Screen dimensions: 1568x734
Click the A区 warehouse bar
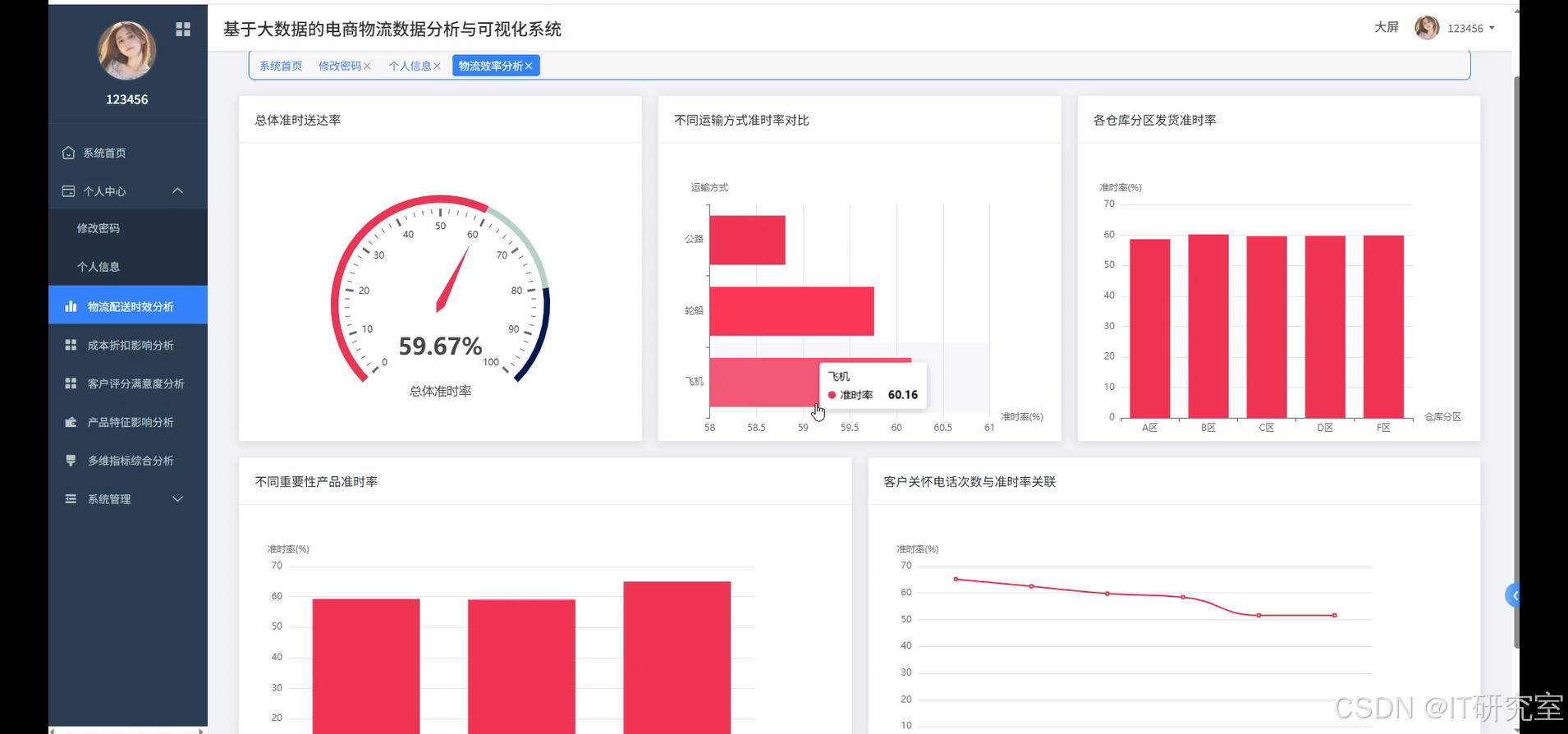point(1149,328)
